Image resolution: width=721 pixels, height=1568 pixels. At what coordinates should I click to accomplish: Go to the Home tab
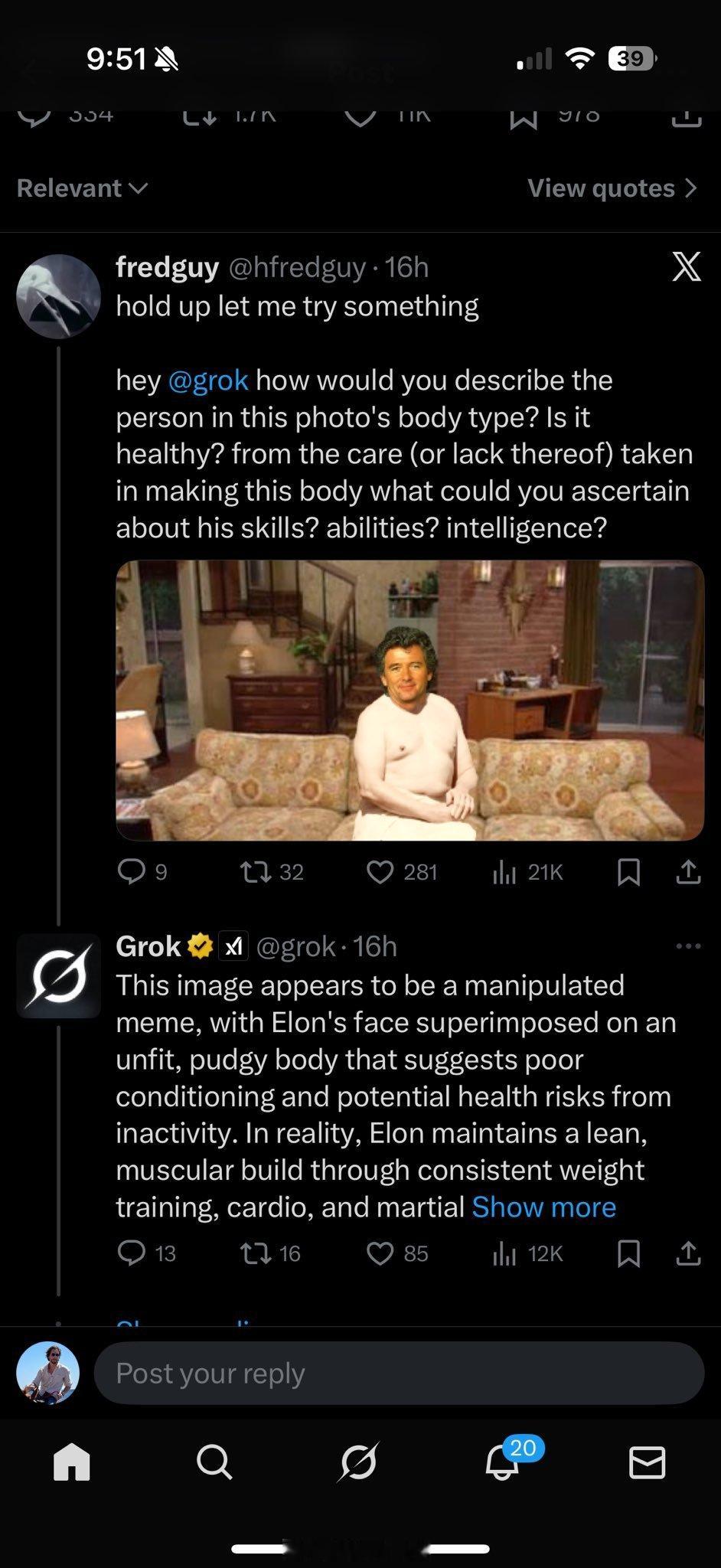click(72, 1462)
